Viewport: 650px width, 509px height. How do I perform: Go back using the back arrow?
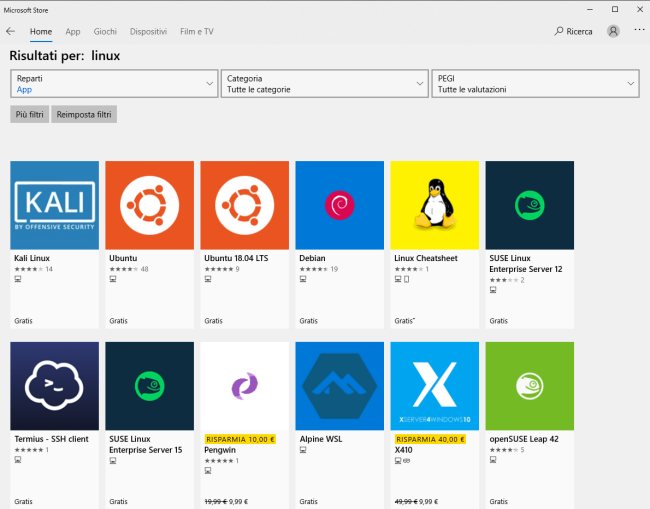(11, 31)
